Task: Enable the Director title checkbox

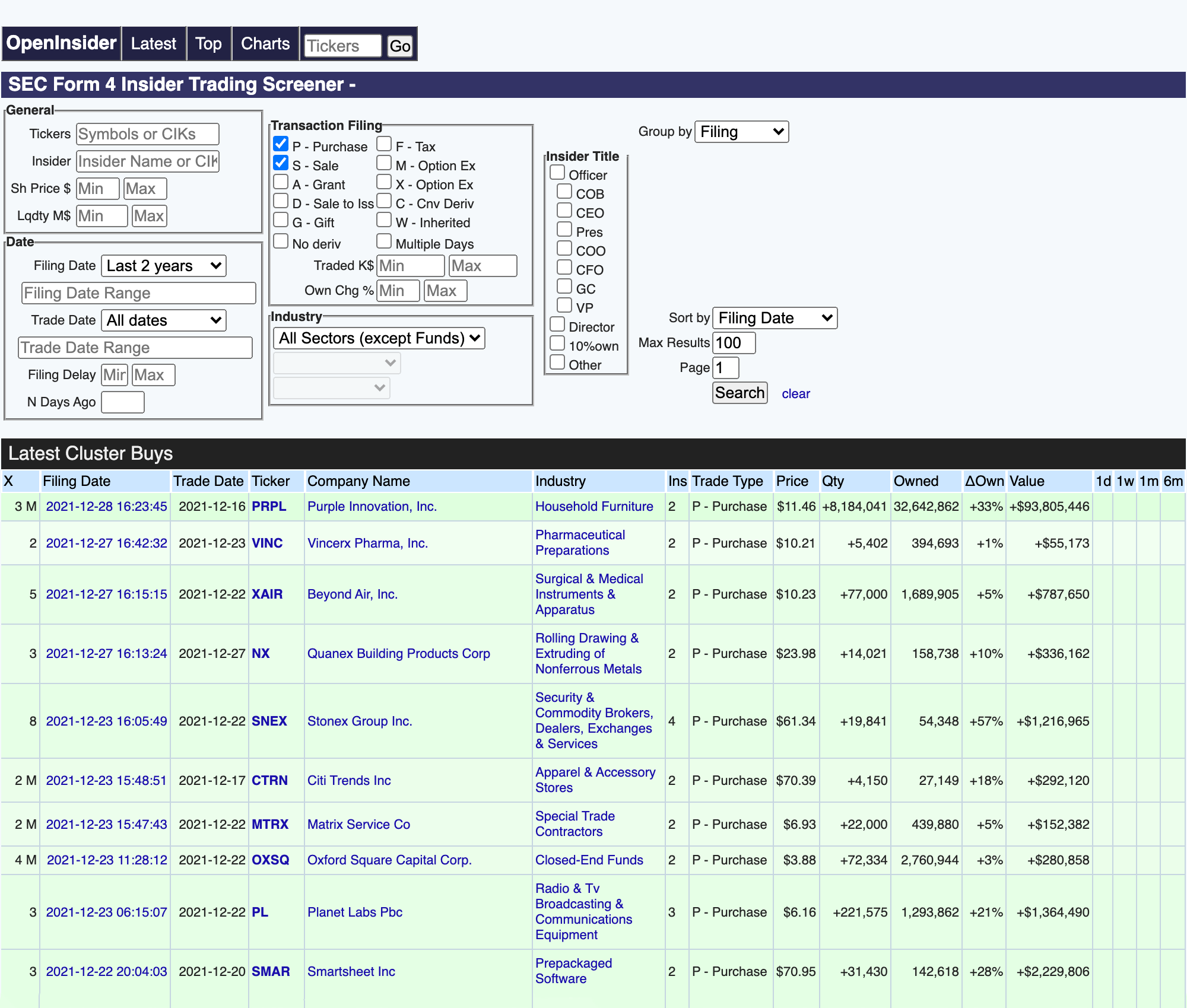Action: (557, 325)
